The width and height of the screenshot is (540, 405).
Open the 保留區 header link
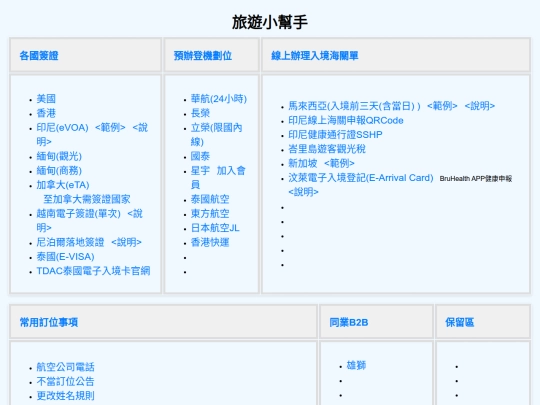tap(459, 322)
